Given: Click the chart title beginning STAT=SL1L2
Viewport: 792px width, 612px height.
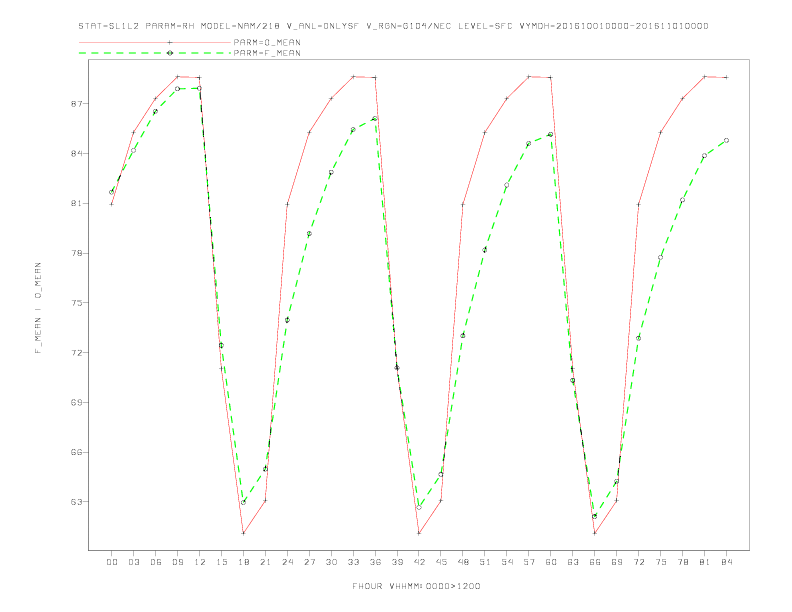Looking at the screenshot, I should (x=393, y=26).
